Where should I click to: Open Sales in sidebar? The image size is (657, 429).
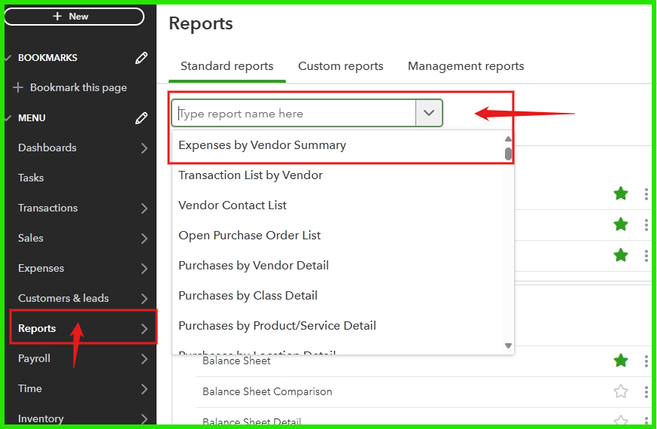coord(31,238)
